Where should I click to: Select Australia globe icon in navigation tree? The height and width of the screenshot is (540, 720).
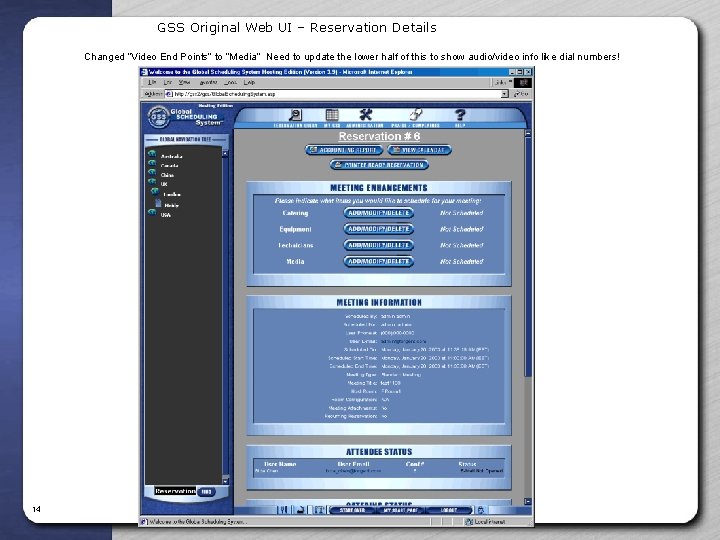tap(152, 153)
